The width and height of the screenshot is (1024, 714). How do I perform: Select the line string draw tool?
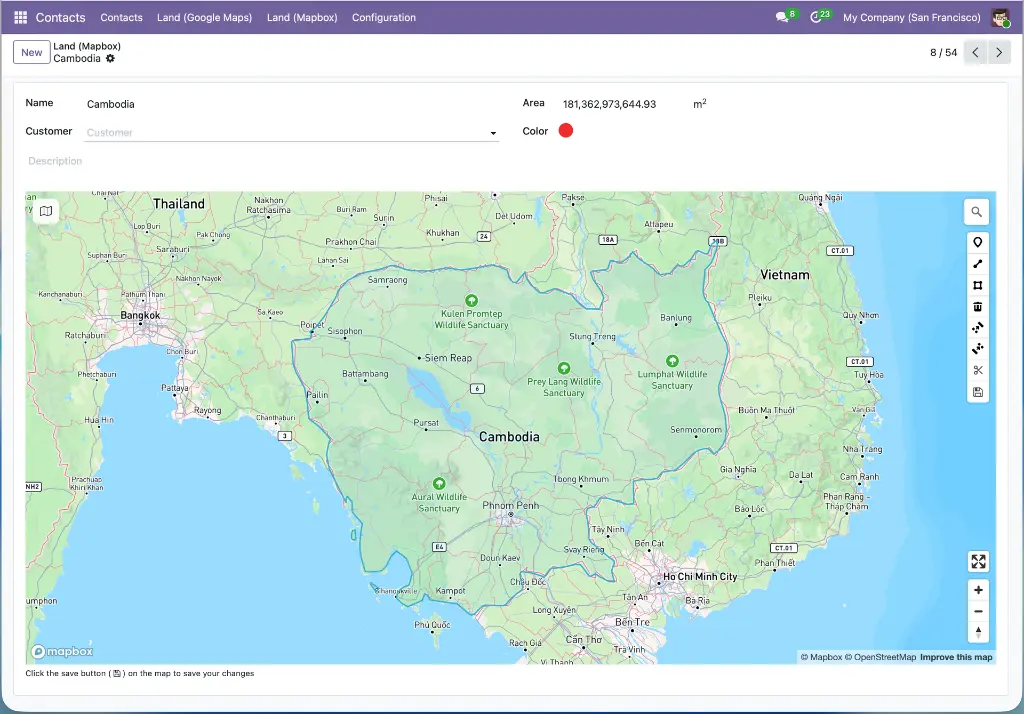click(978, 264)
